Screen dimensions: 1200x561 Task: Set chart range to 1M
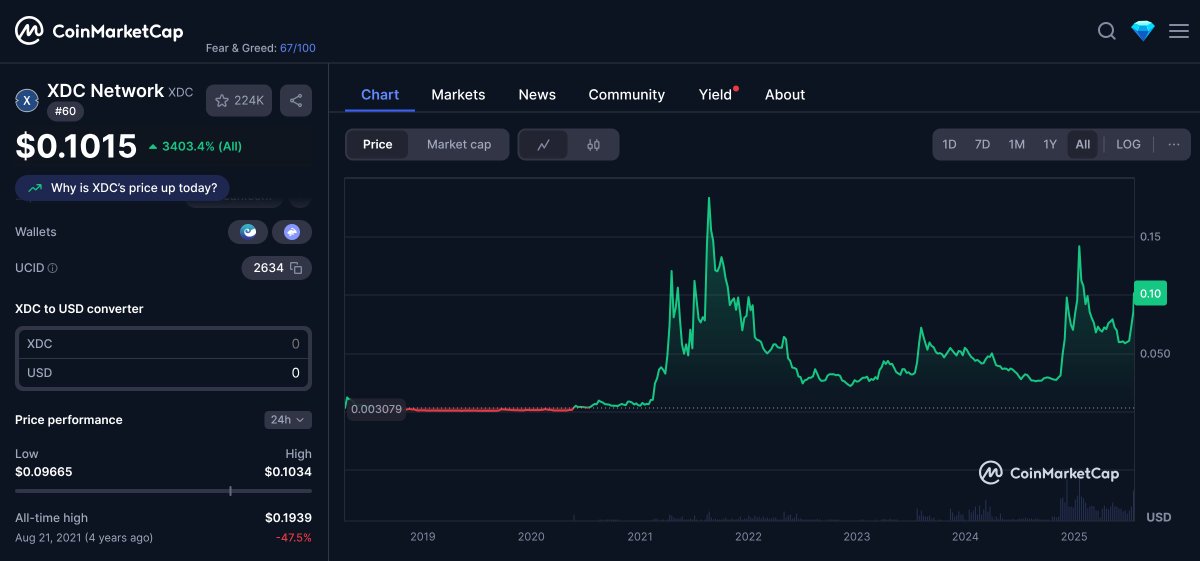(x=1017, y=145)
